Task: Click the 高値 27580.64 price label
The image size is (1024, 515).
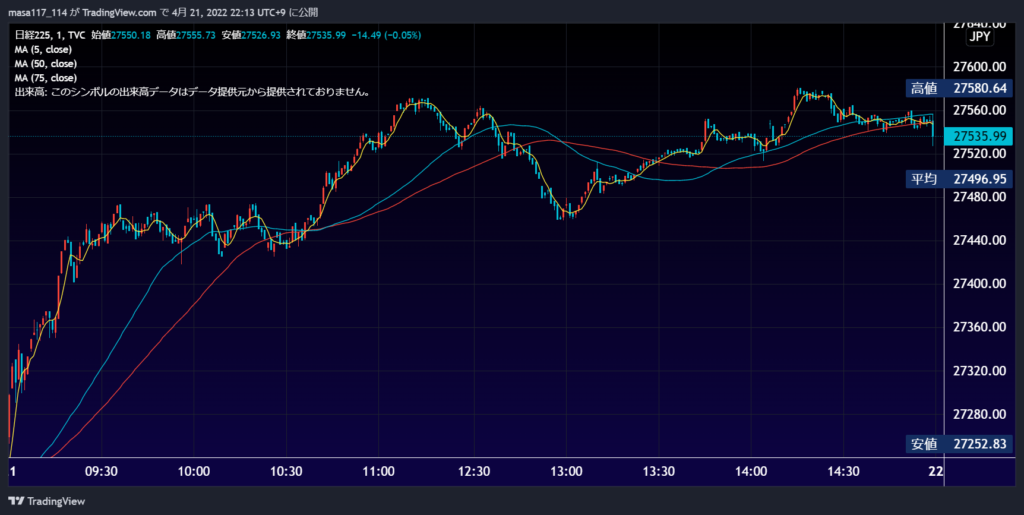Action: click(x=959, y=88)
